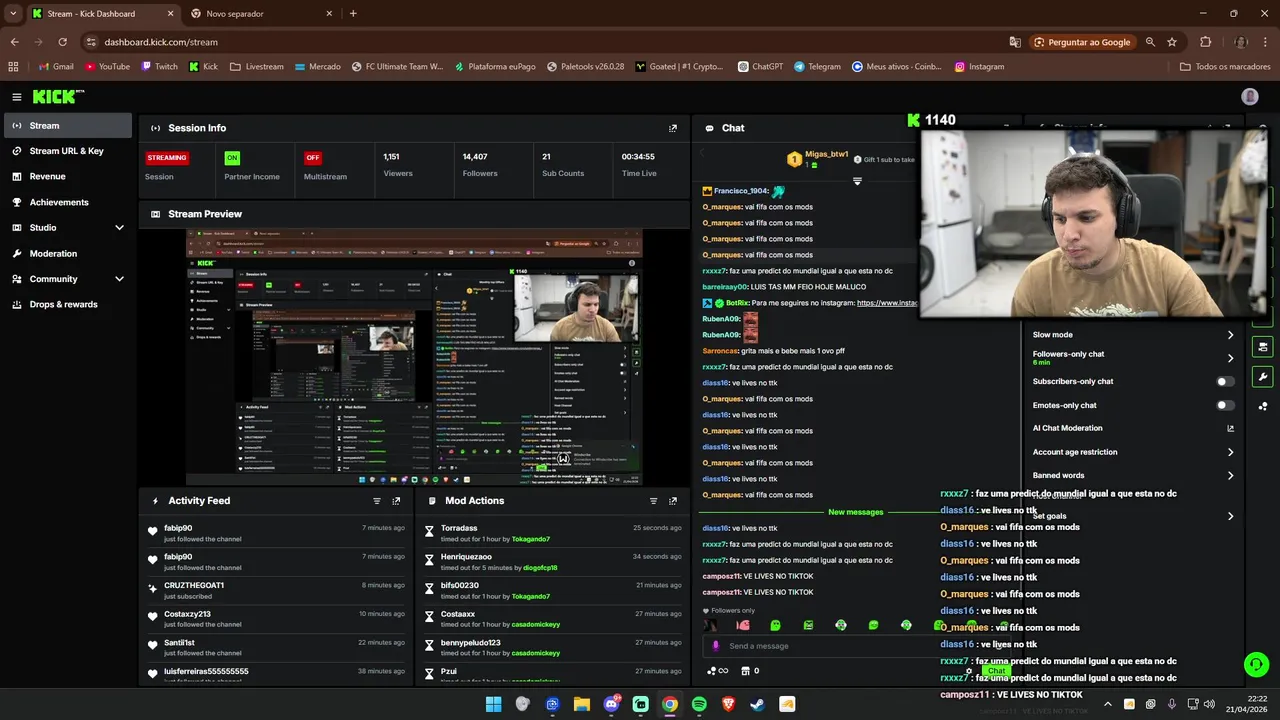Screen dimensions: 1280x720
Task: Select Henriquezaoo in Mod Actions
Action: pyautogui.click(x=466, y=557)
